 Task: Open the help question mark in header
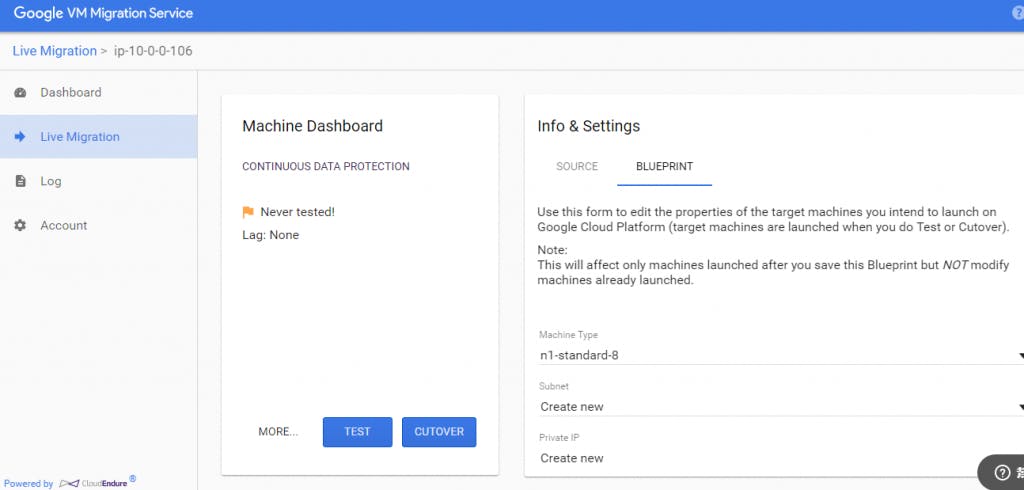(1017, 14)
